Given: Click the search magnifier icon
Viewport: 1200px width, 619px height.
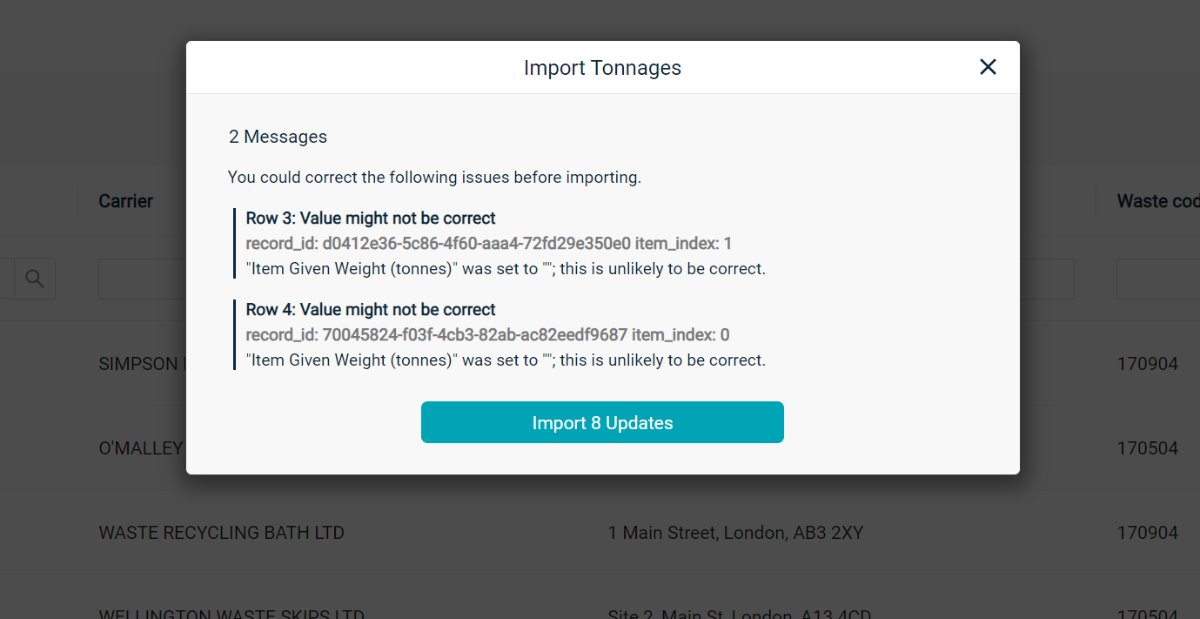Looking at the screenshot, I should pos(35,279).
